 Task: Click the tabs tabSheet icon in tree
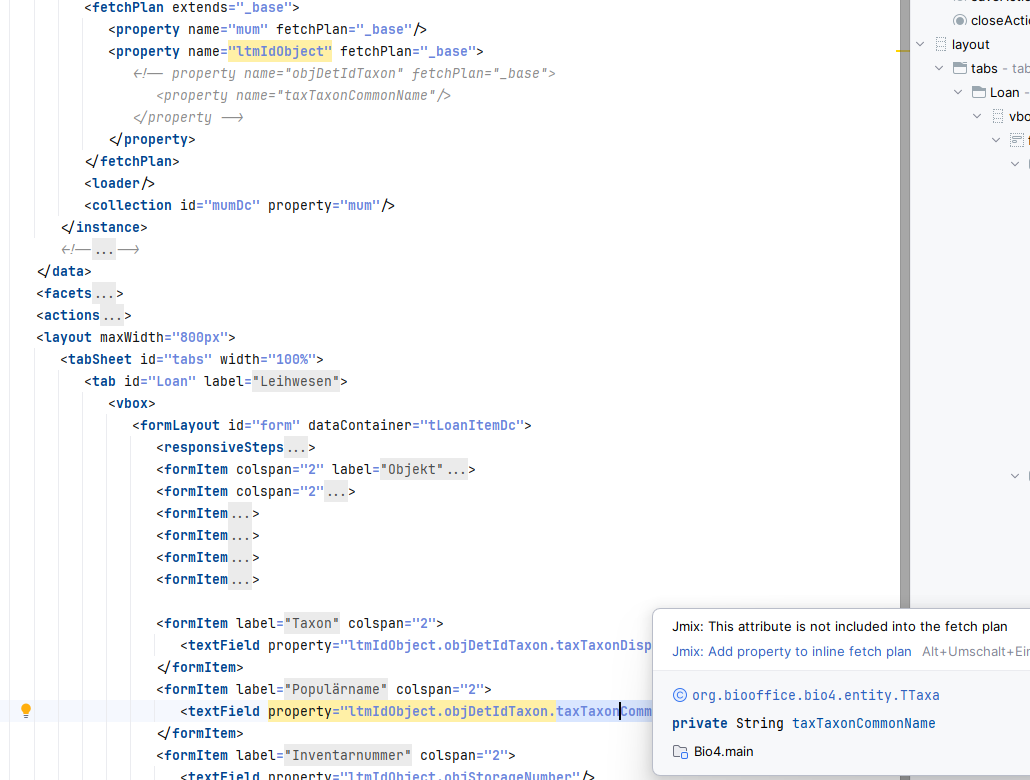(x=960, y=68)
